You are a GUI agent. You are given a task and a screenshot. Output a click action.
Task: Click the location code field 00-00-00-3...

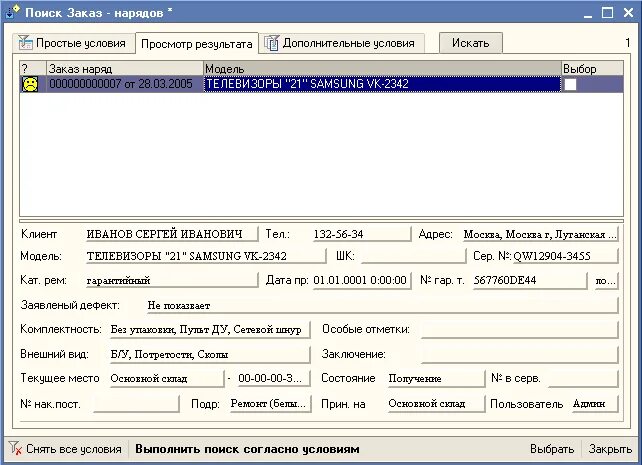coord(274,378)
